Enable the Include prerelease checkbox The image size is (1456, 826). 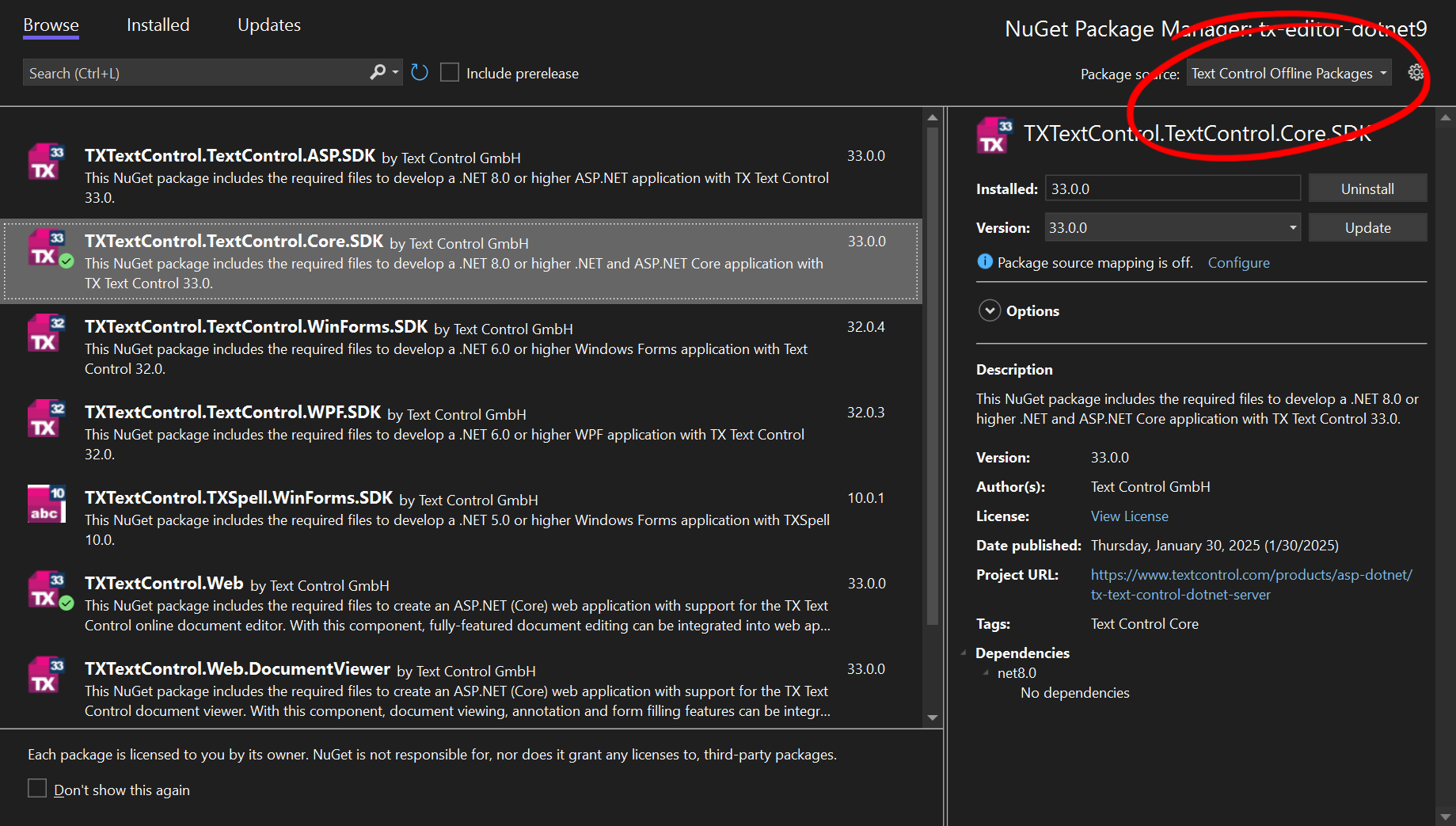(450, 73)
